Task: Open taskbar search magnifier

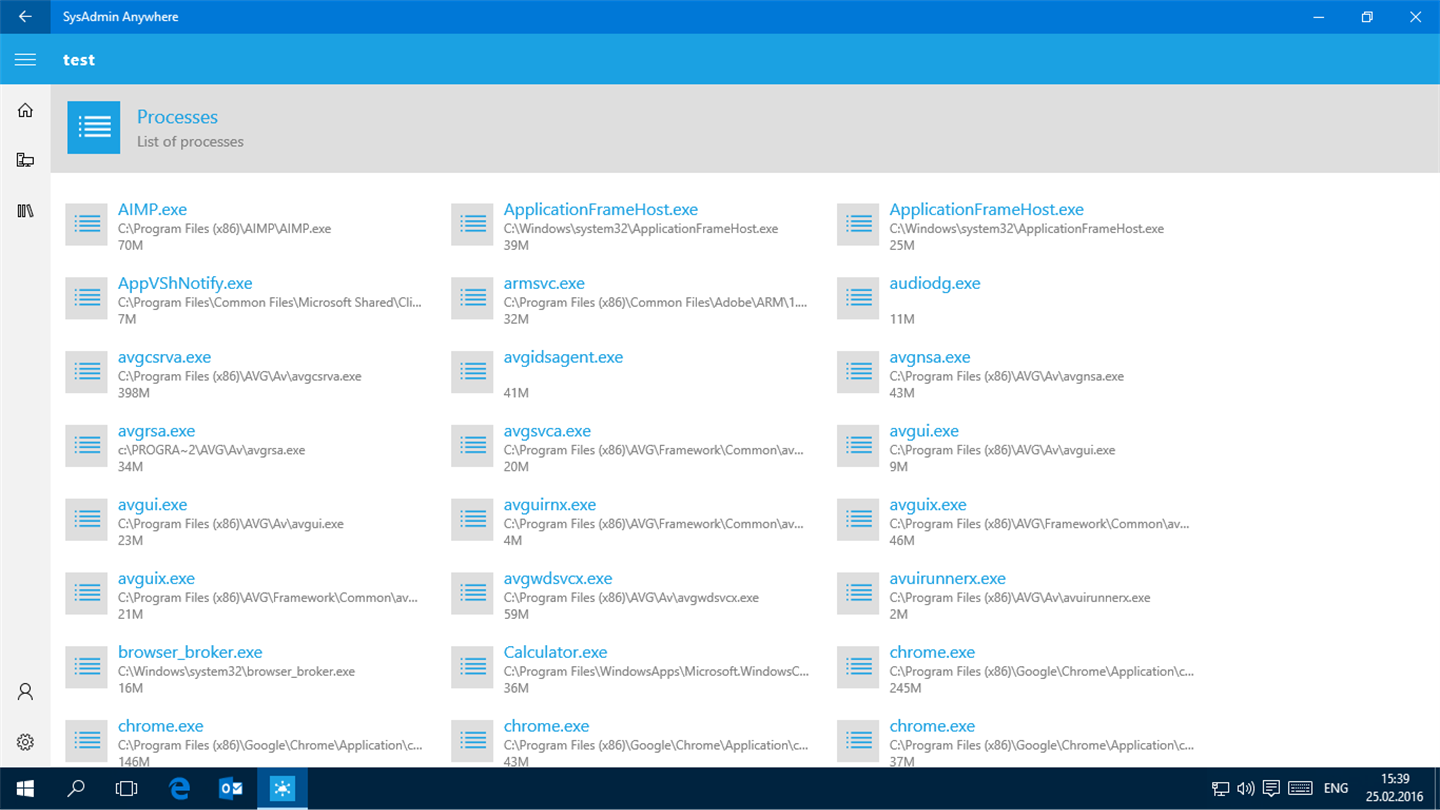Action: tap(76, 789)
